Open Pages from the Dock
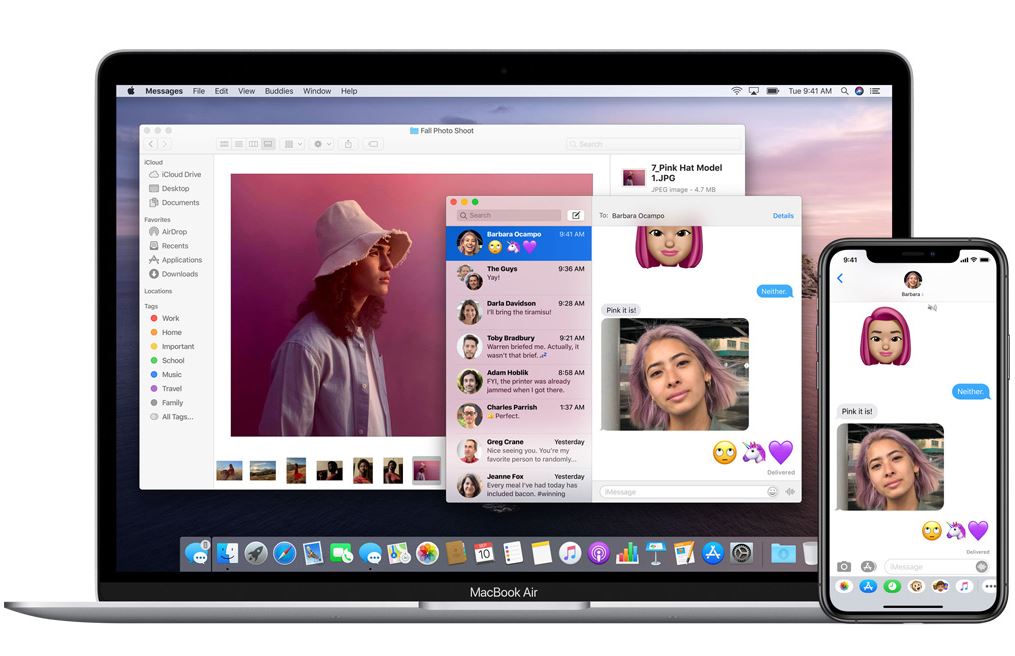 (x=684, y=554)
